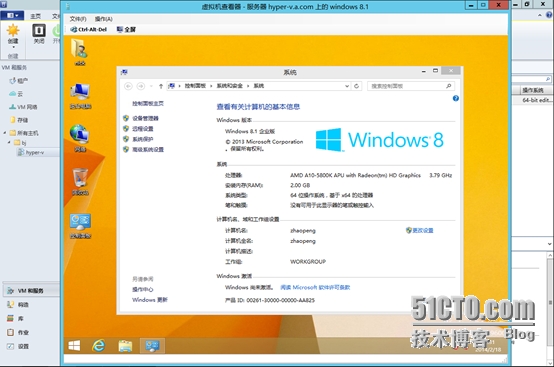The height and width of the screenshot is (367, 554).
Task: Launch Internet Explorer from VM taskbar
Action: pyautogui.click(x=99, y=345)
